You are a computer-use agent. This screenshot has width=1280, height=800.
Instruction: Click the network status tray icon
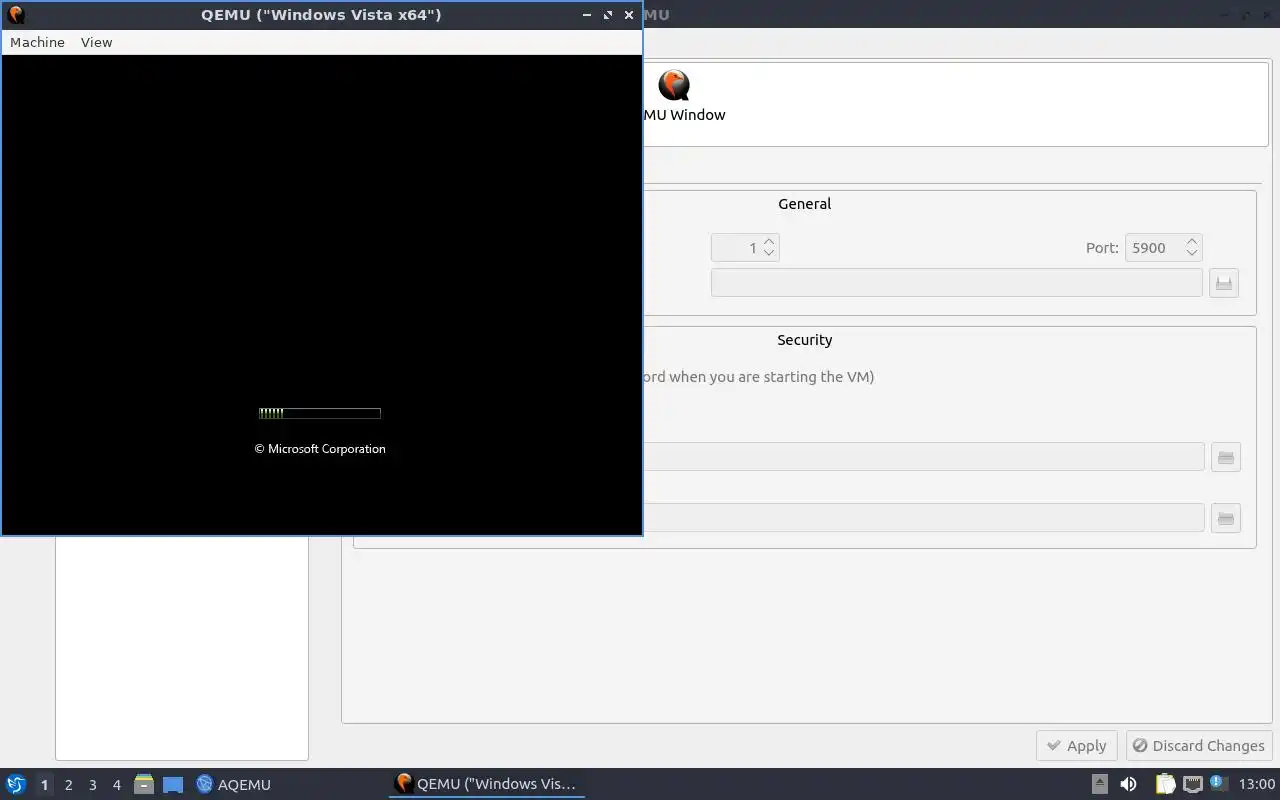(1193, 784)
